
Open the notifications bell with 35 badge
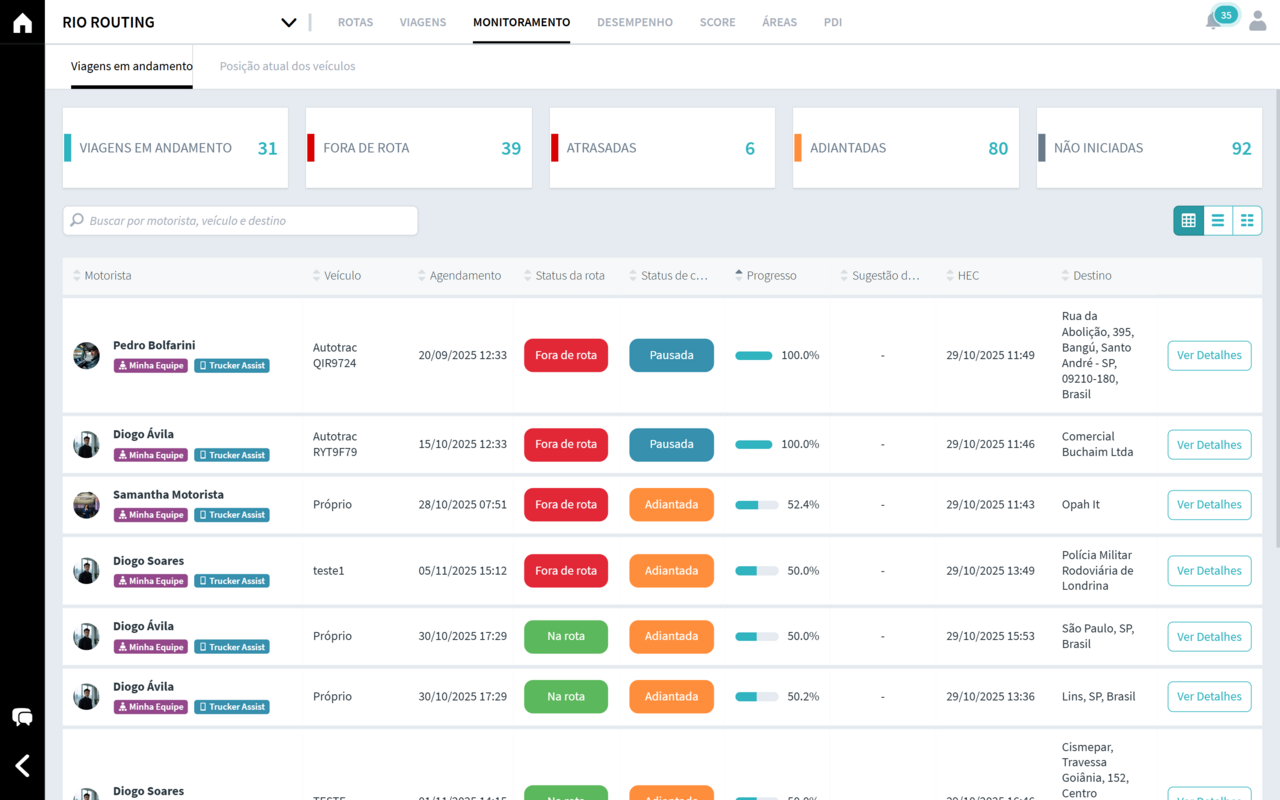pyautogui.click(x=1214, y=21)
